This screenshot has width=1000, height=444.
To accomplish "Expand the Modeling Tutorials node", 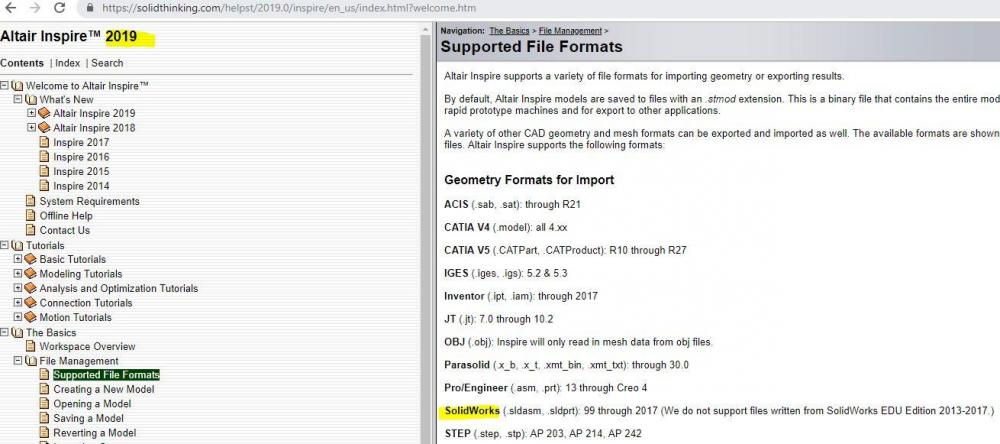I will point(18,274).
